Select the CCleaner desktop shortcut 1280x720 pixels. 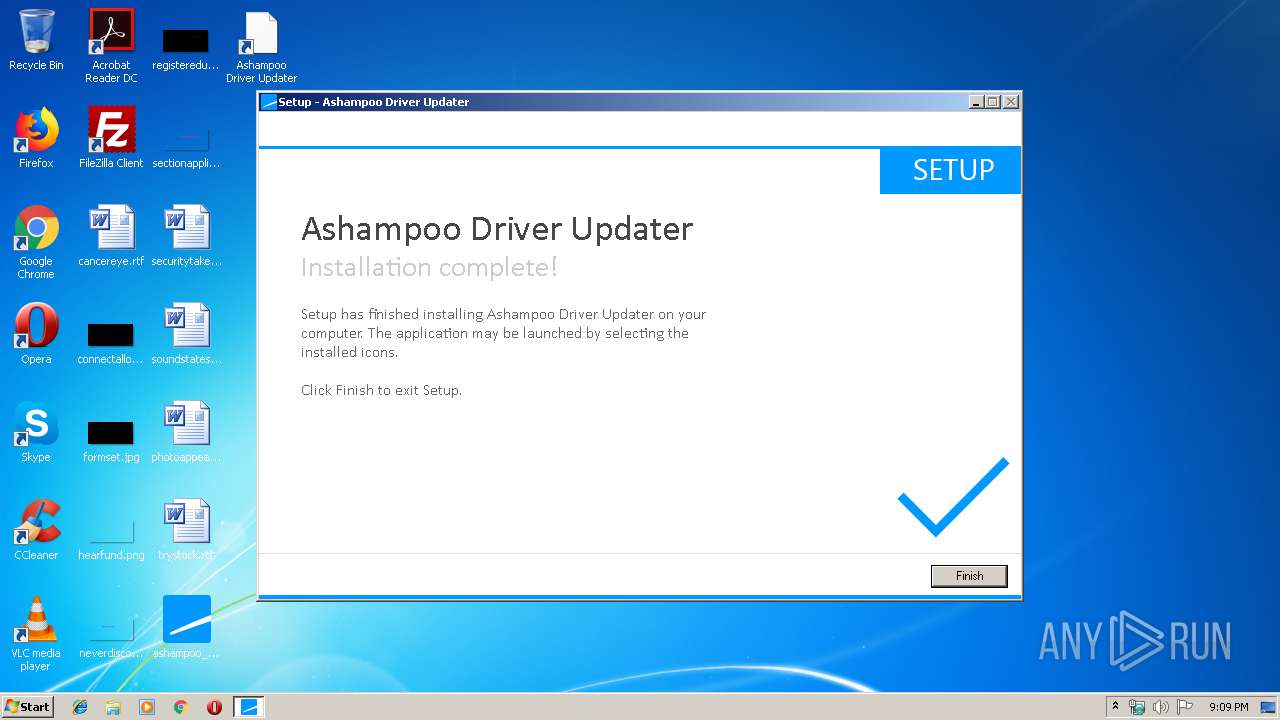(36, 531)
